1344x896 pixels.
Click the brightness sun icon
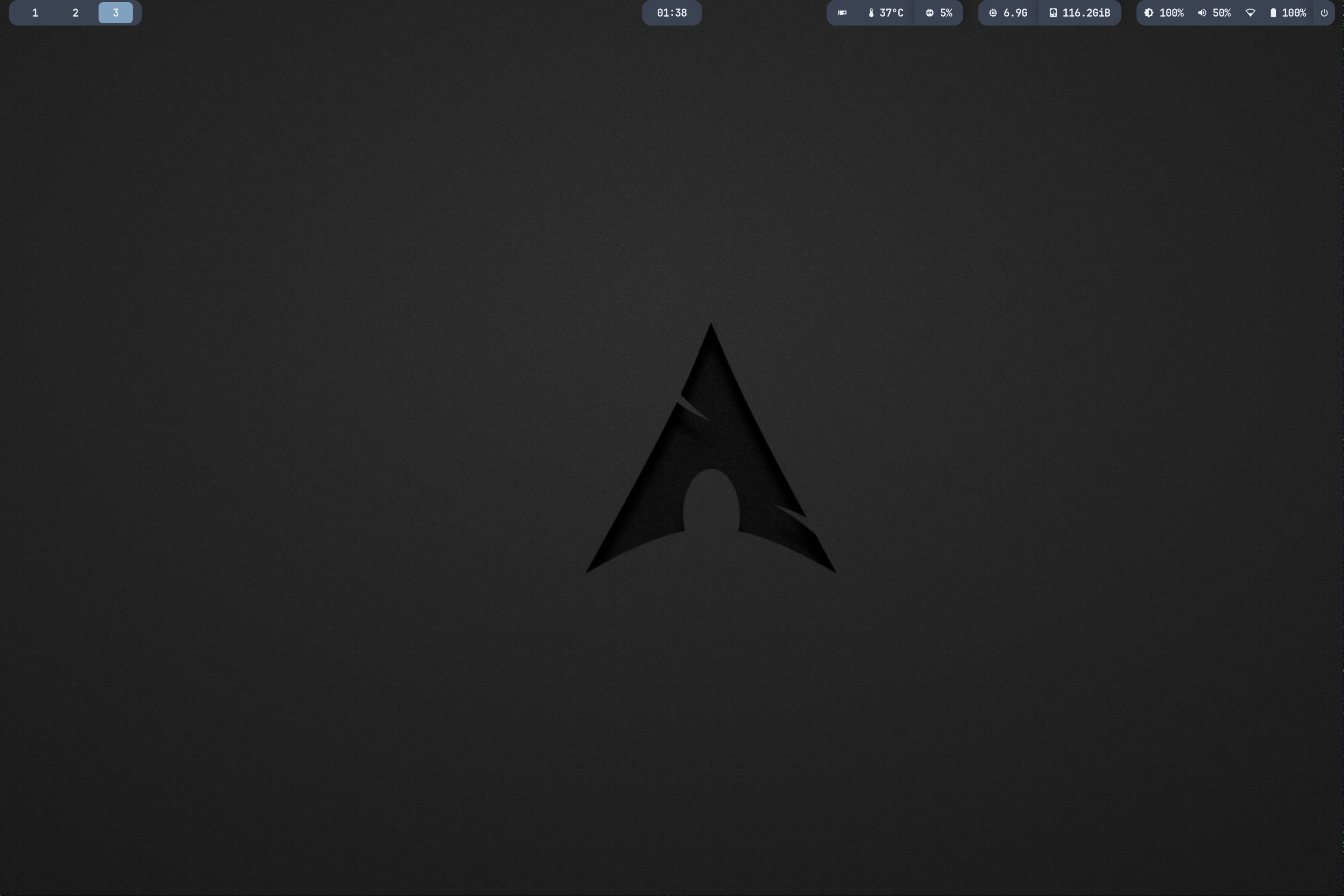[1149, 13]
